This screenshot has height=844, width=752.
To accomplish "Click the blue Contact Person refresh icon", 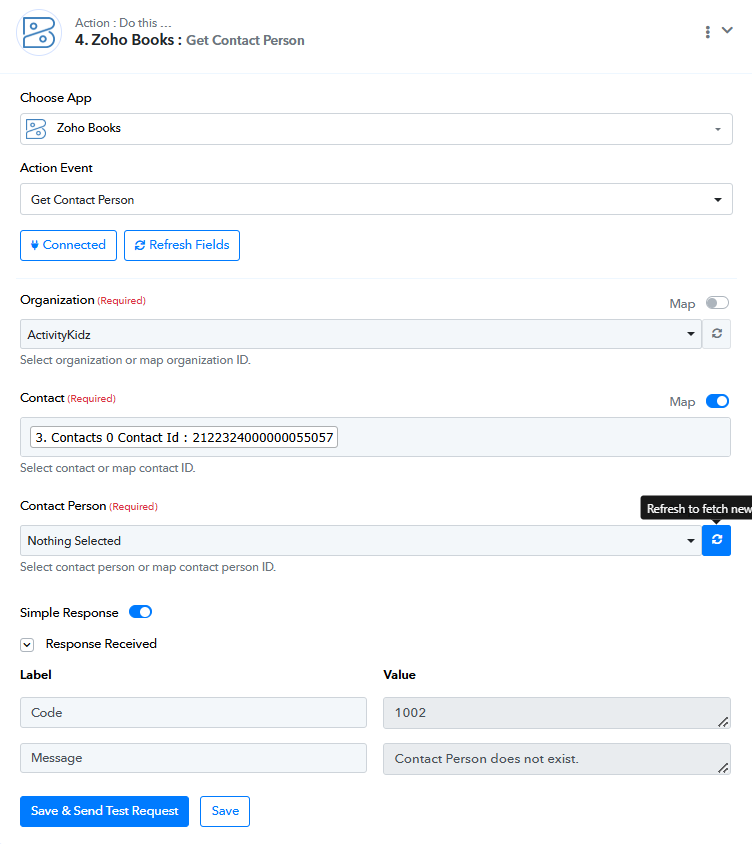I will 716,540.
